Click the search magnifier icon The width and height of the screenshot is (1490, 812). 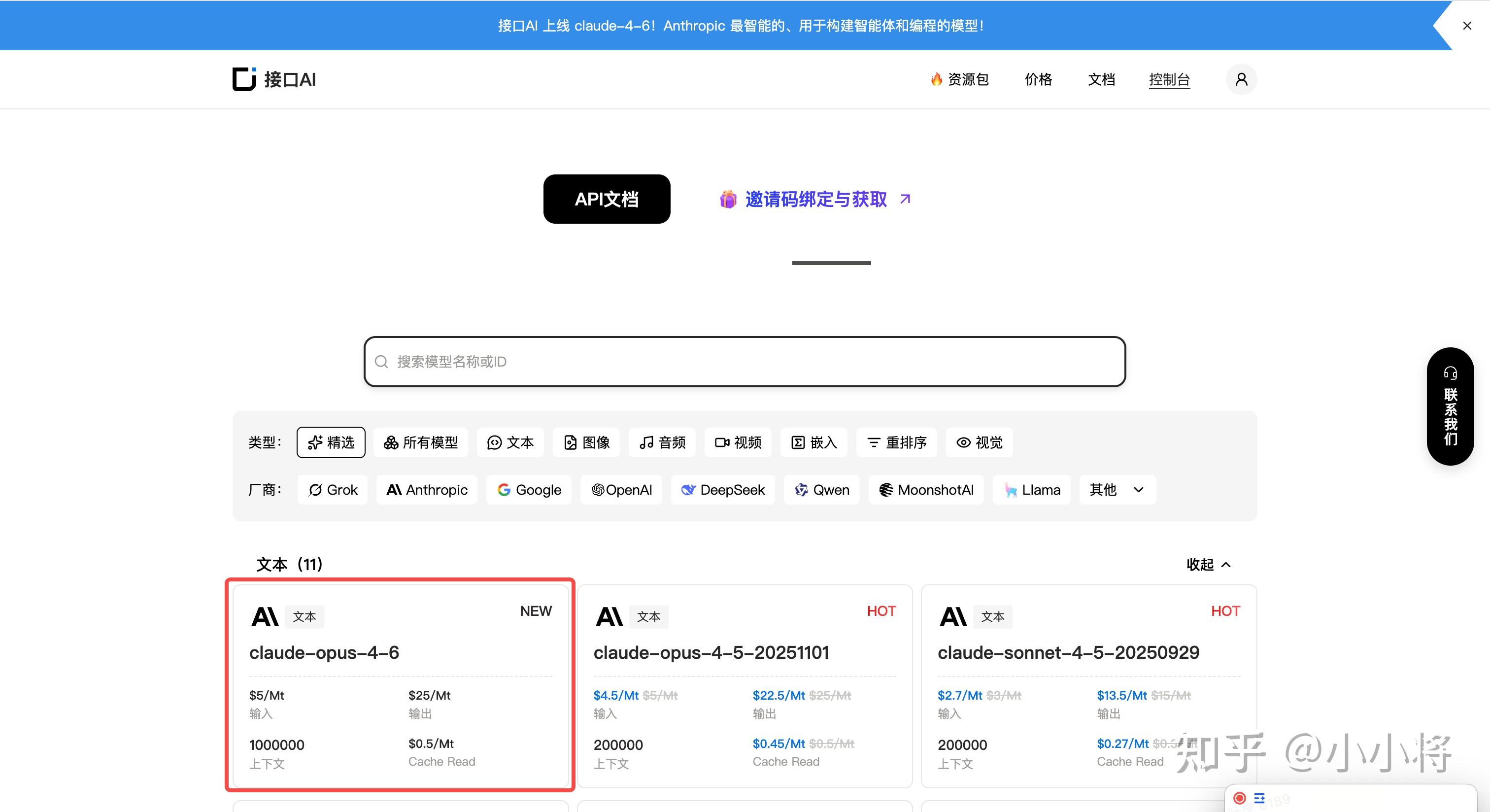coord(381,362)
